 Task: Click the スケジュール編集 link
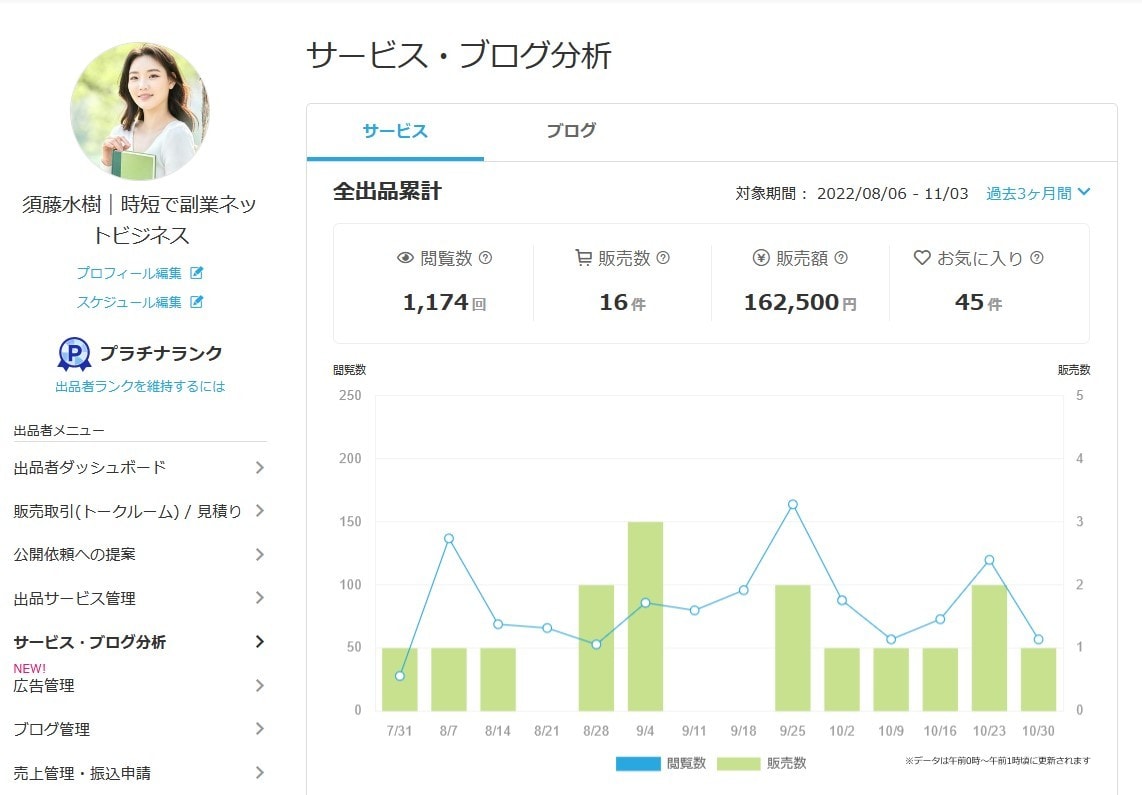pos(129,302)
